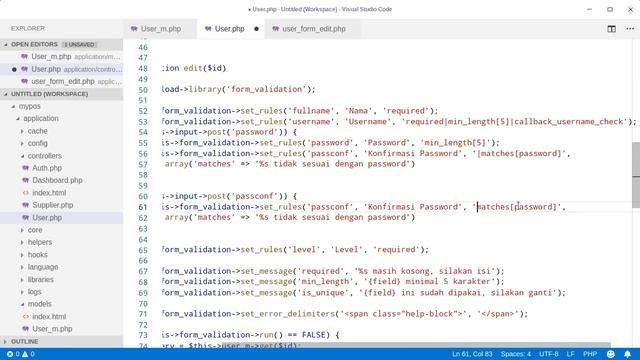
Task: Collapse the Open Editors section
Action: click(x=61, y=44)
